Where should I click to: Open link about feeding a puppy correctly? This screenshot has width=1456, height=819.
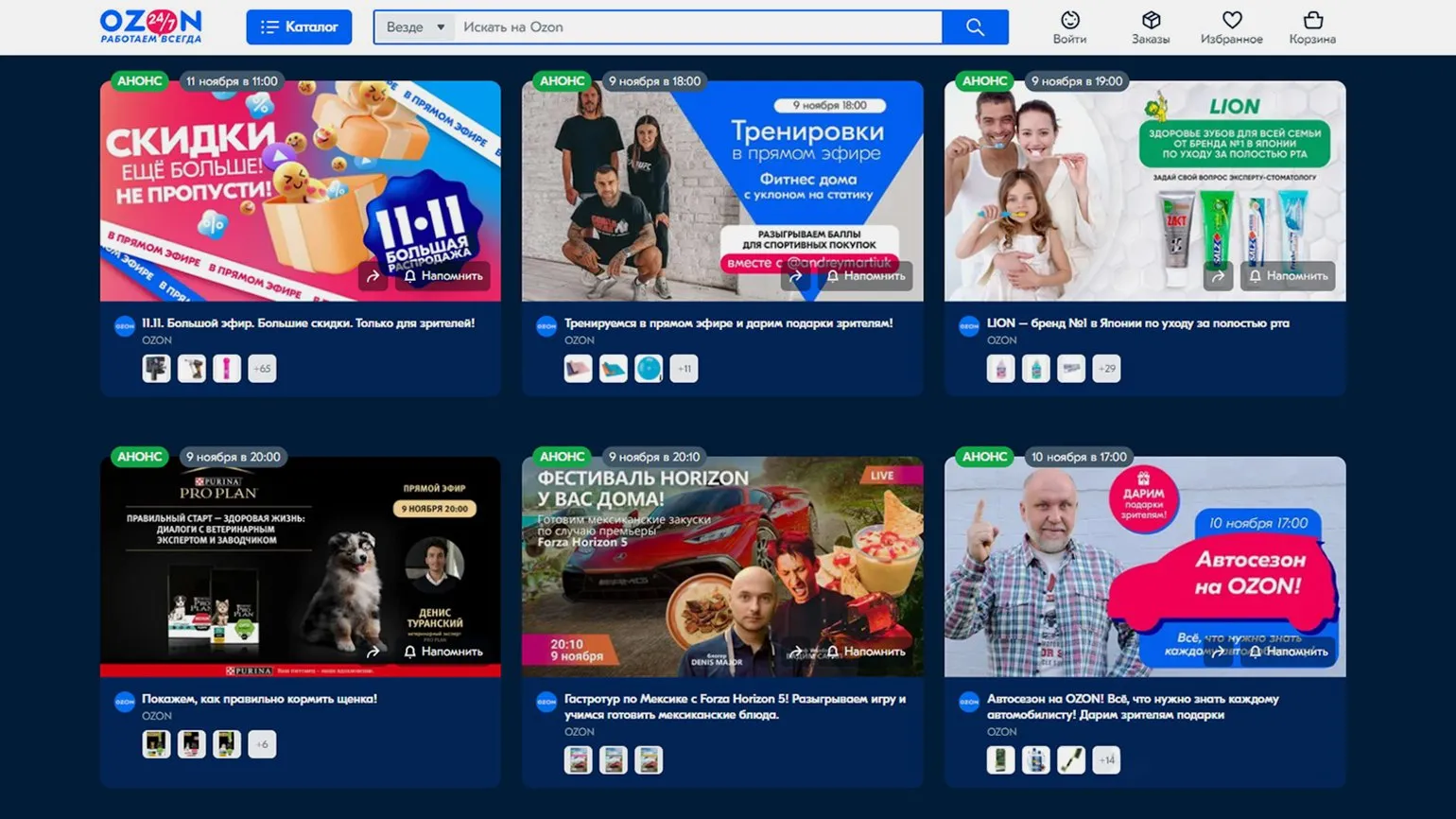coord(259,699)
